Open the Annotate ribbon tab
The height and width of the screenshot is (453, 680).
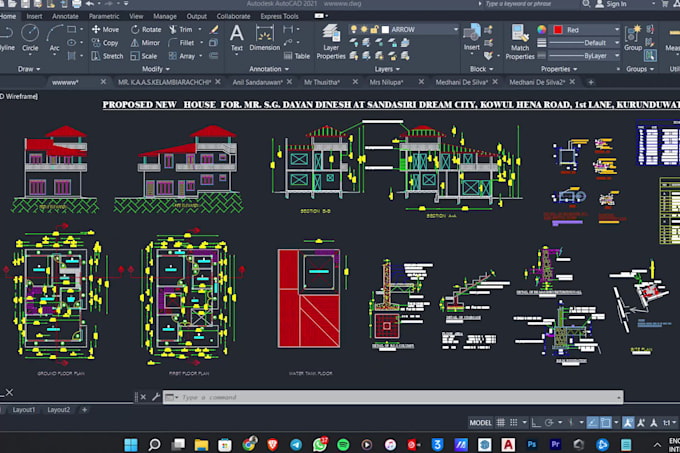click(65, 16)
